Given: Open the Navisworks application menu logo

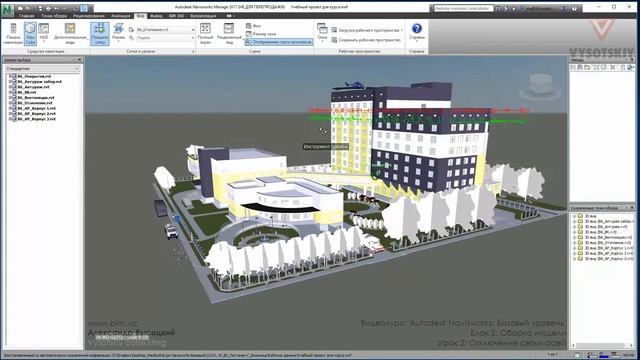Looking at the screenshot, I should (x=8, y=10).
